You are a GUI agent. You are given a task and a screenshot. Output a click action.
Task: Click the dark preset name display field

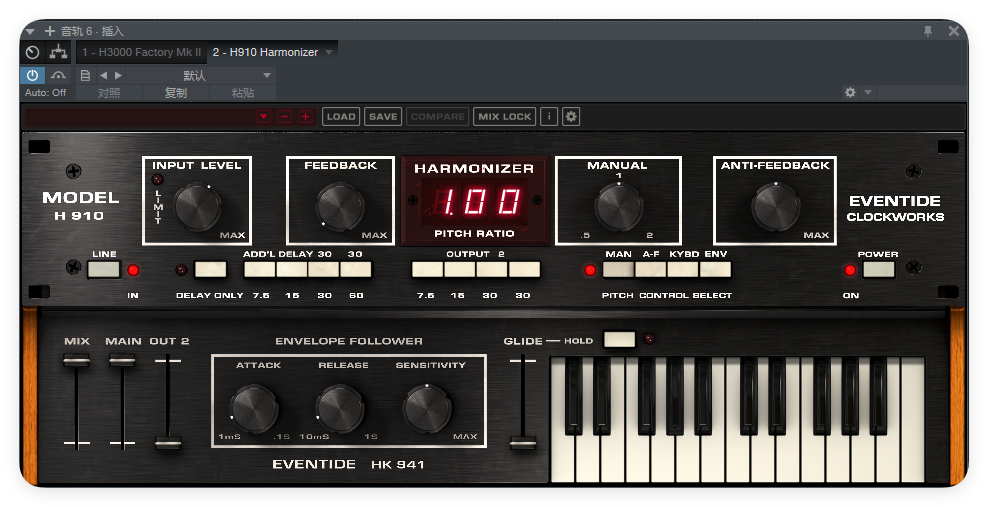pos(139,117)
